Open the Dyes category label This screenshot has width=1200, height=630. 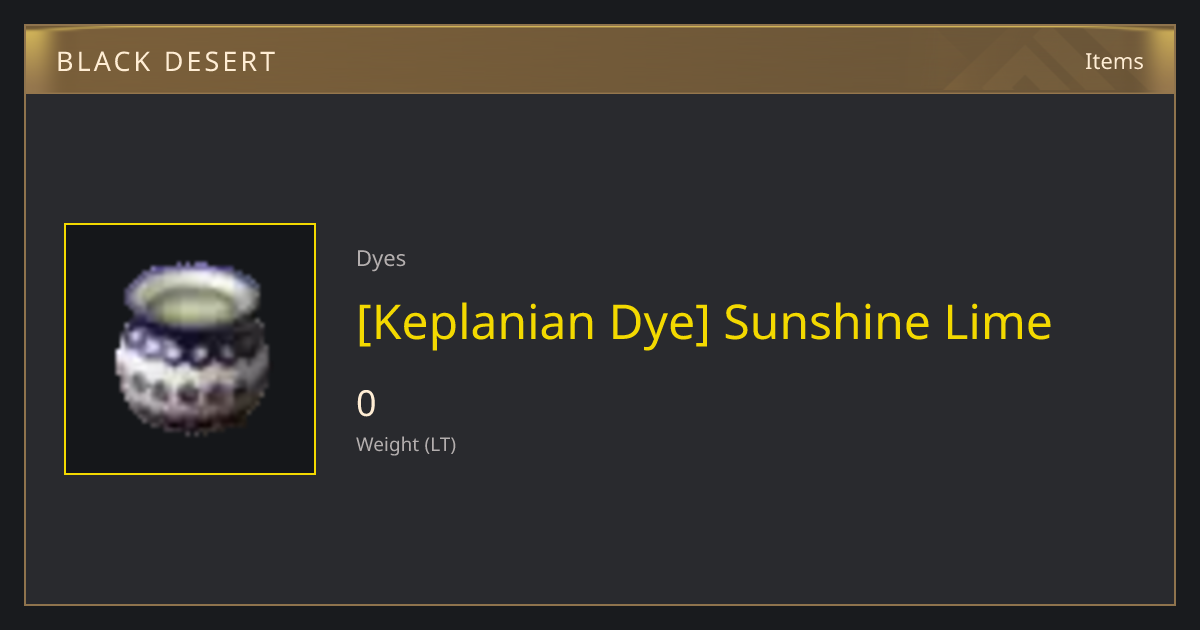[381, 259]
